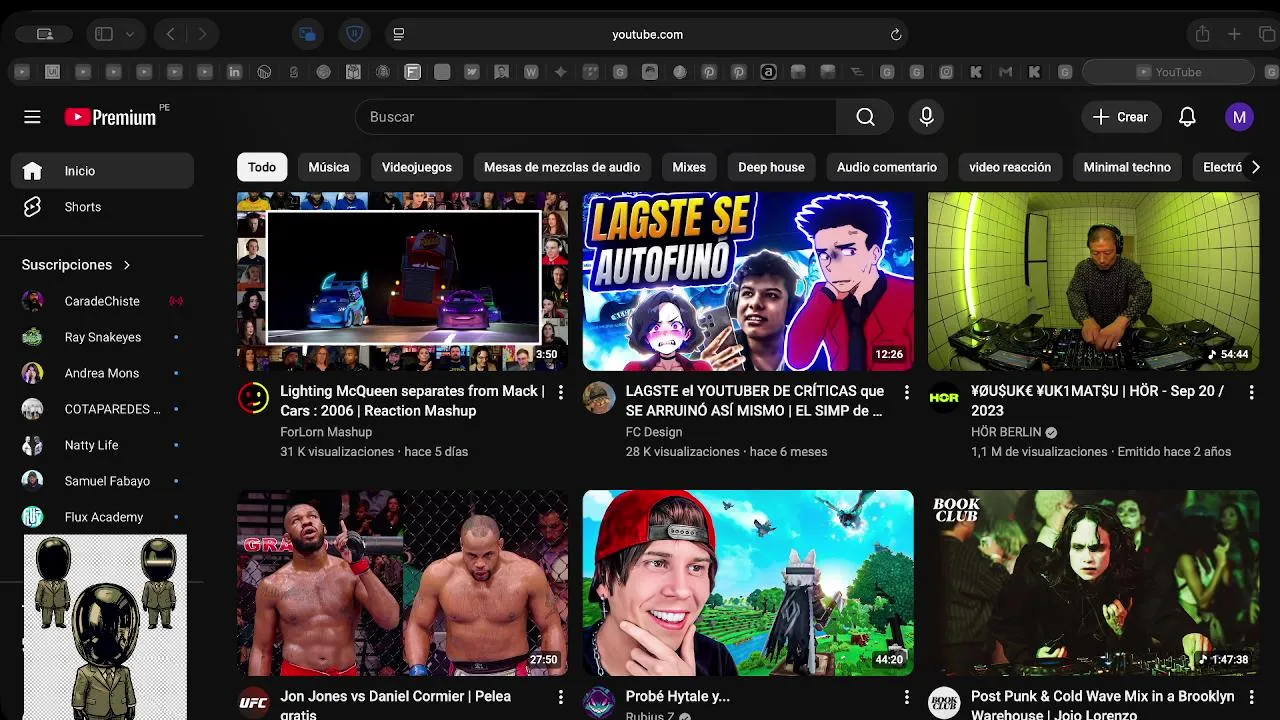This screenshot has width=1280, height=720.
Task: Start voice search with microphone icon
Action: coord(927,117)
